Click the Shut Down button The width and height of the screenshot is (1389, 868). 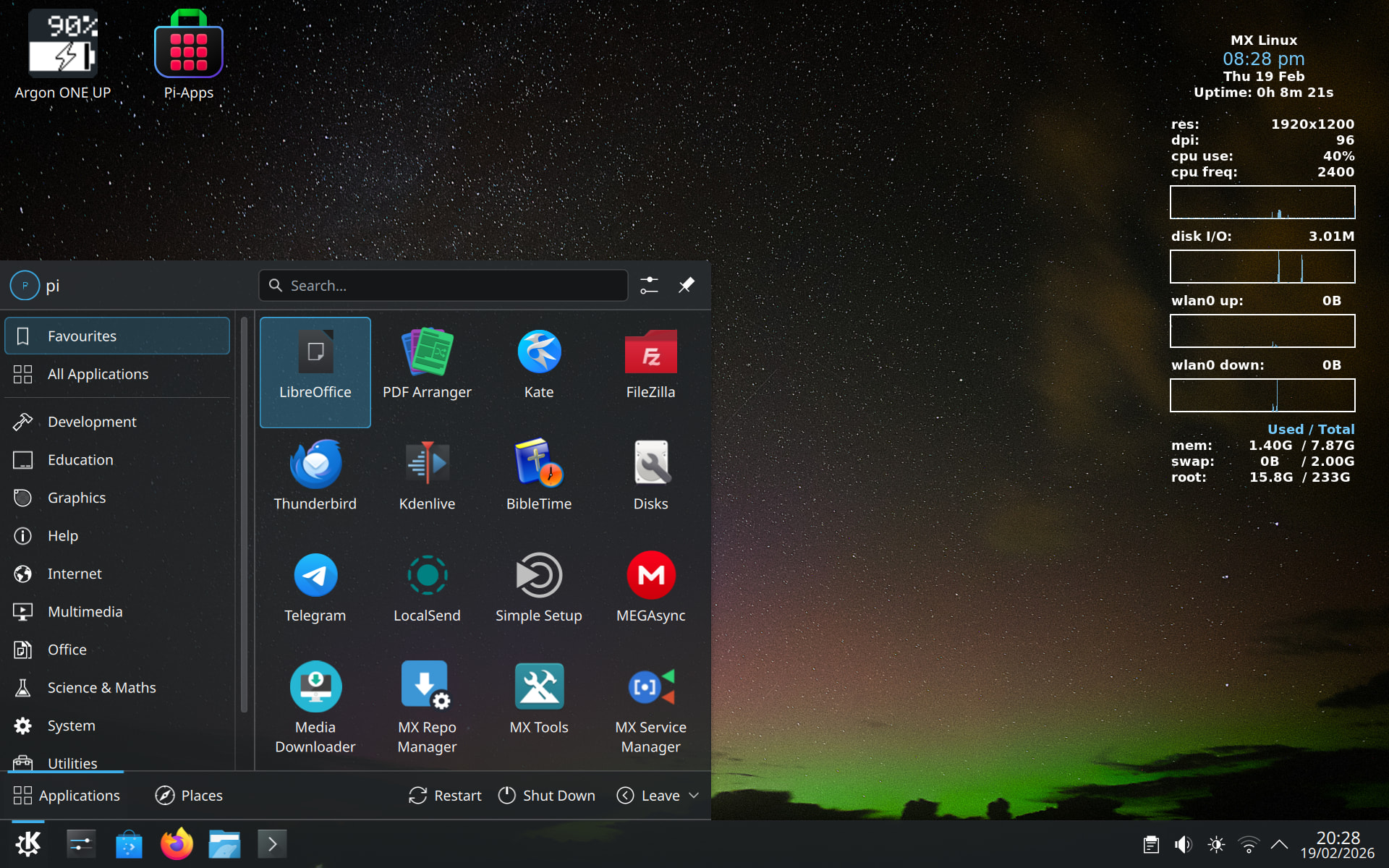547,796
